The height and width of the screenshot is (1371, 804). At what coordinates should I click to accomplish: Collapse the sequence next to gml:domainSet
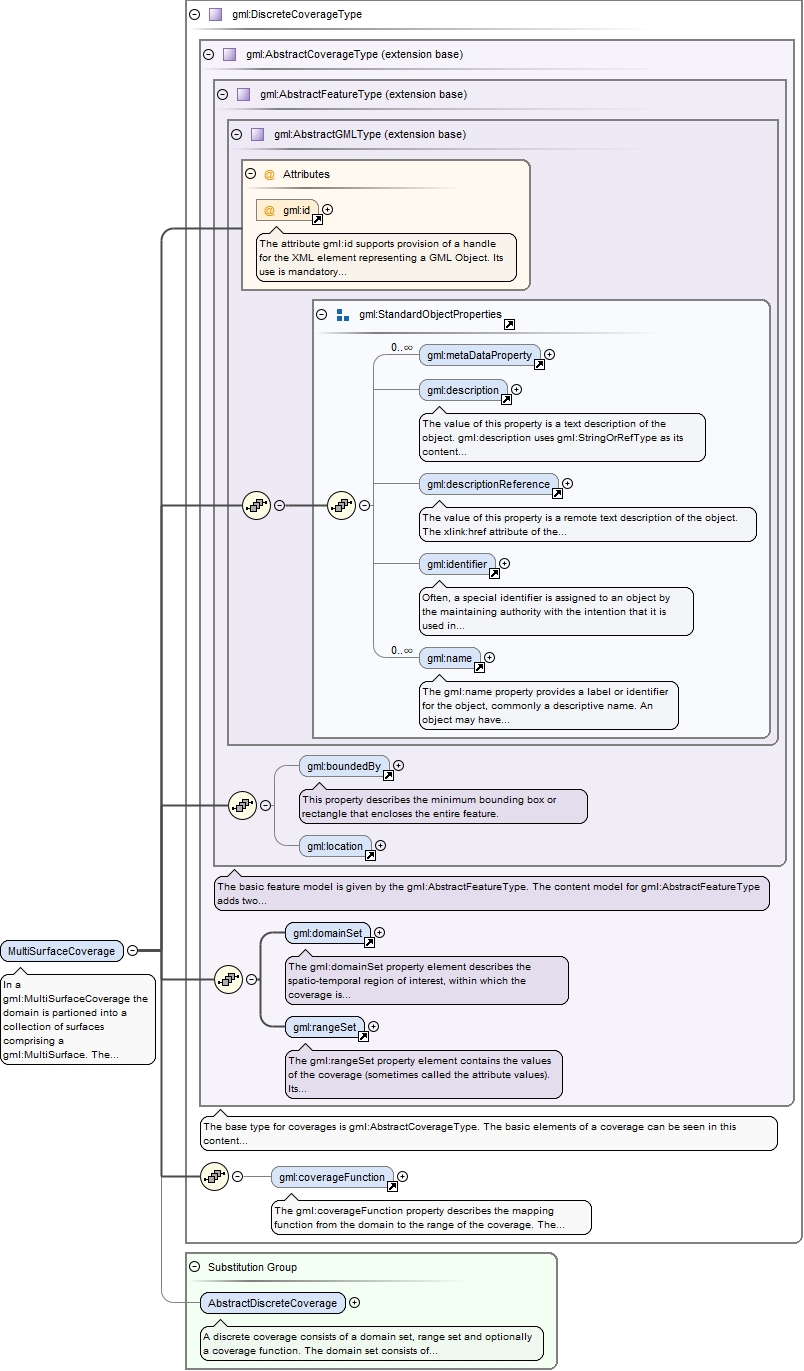click(251, 980)
